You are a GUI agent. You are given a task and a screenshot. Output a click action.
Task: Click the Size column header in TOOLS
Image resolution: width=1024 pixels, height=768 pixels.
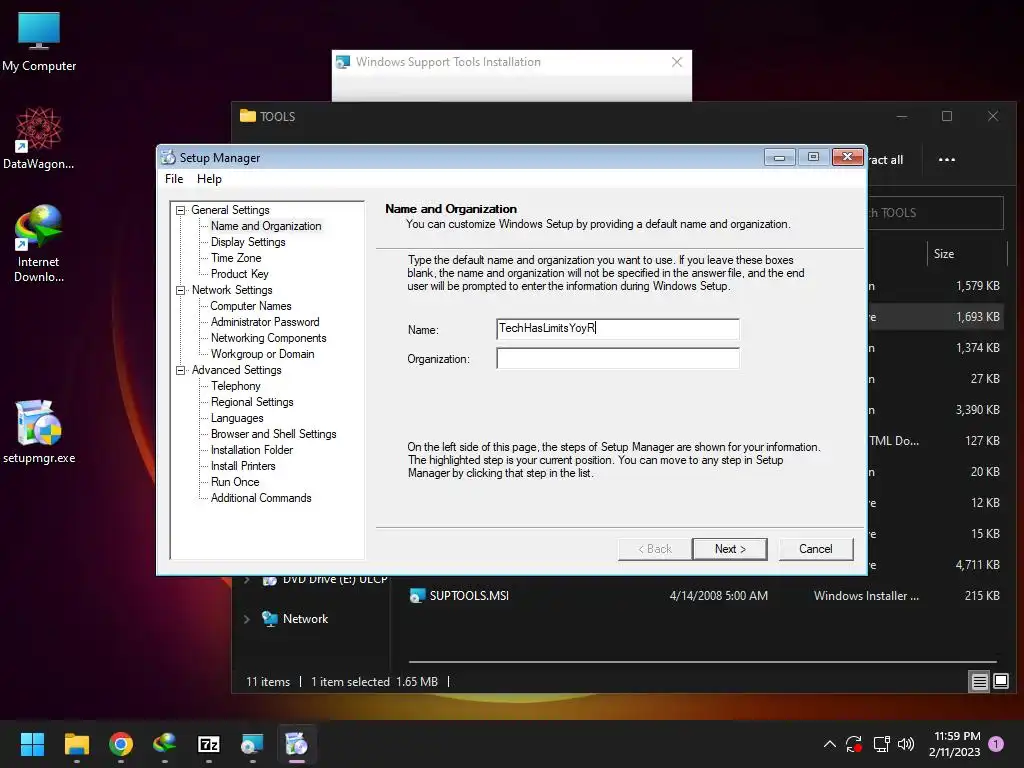pos(967,254)
